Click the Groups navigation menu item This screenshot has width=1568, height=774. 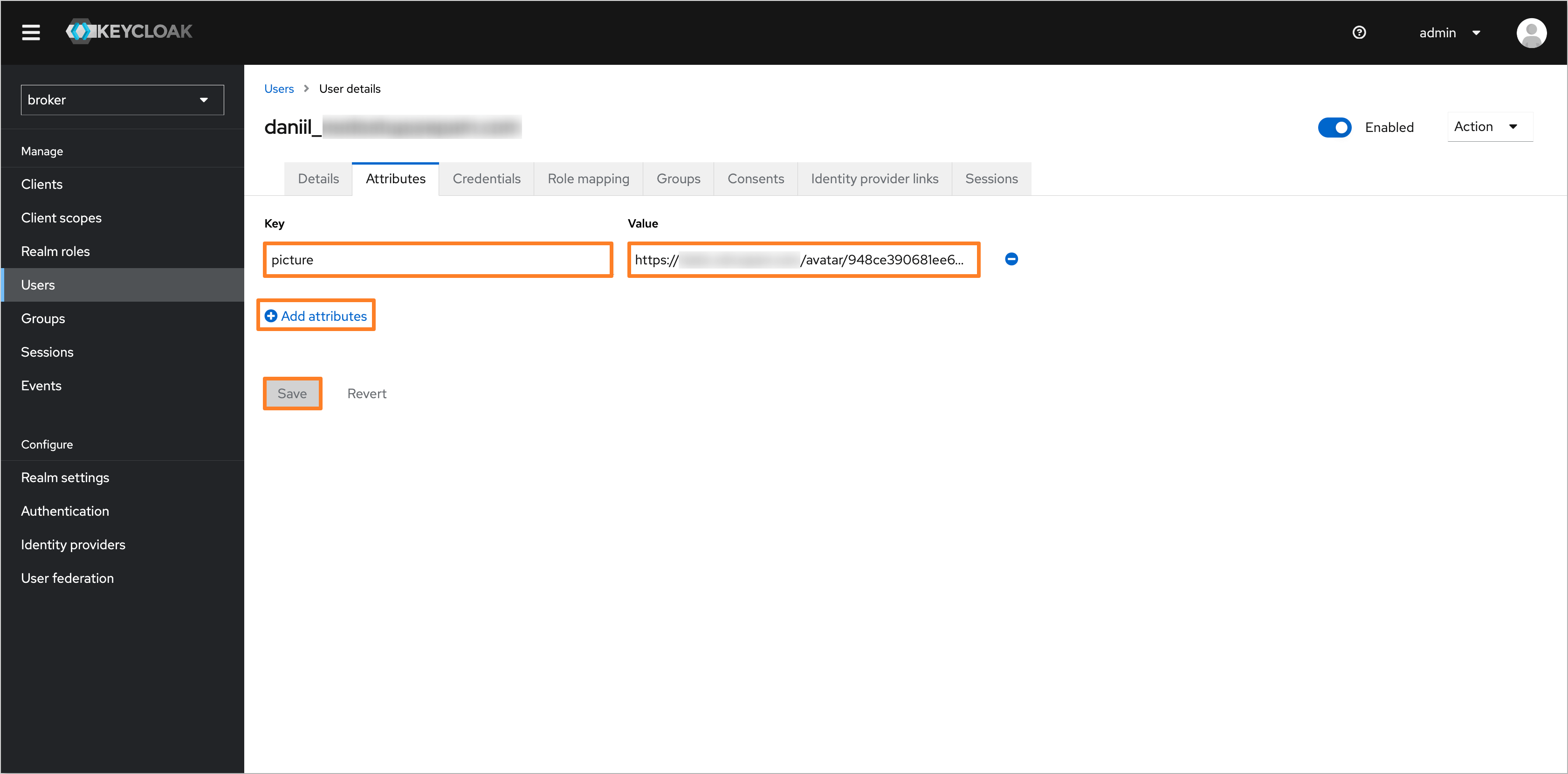click(x=42, y=318)
